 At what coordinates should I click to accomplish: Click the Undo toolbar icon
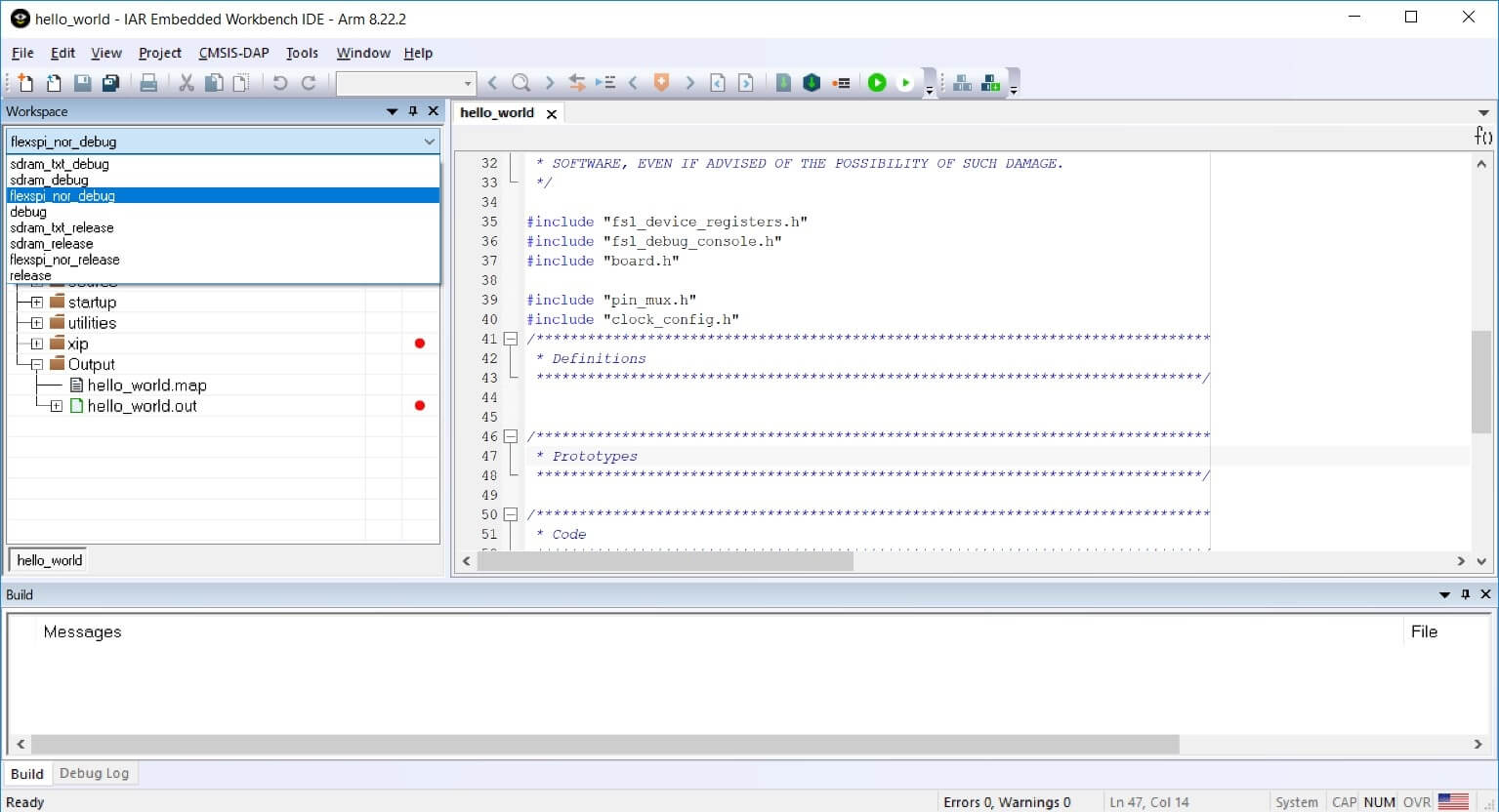point(280,83)
